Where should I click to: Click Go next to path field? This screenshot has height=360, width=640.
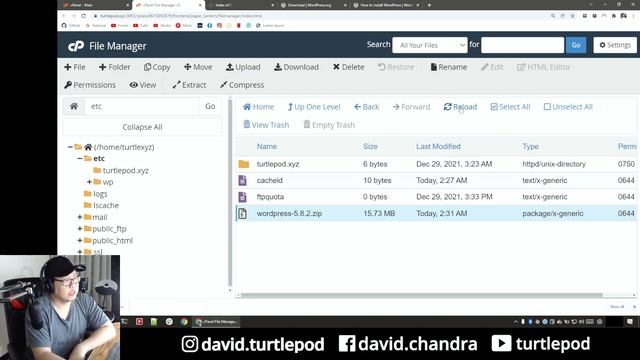[210, 106]
